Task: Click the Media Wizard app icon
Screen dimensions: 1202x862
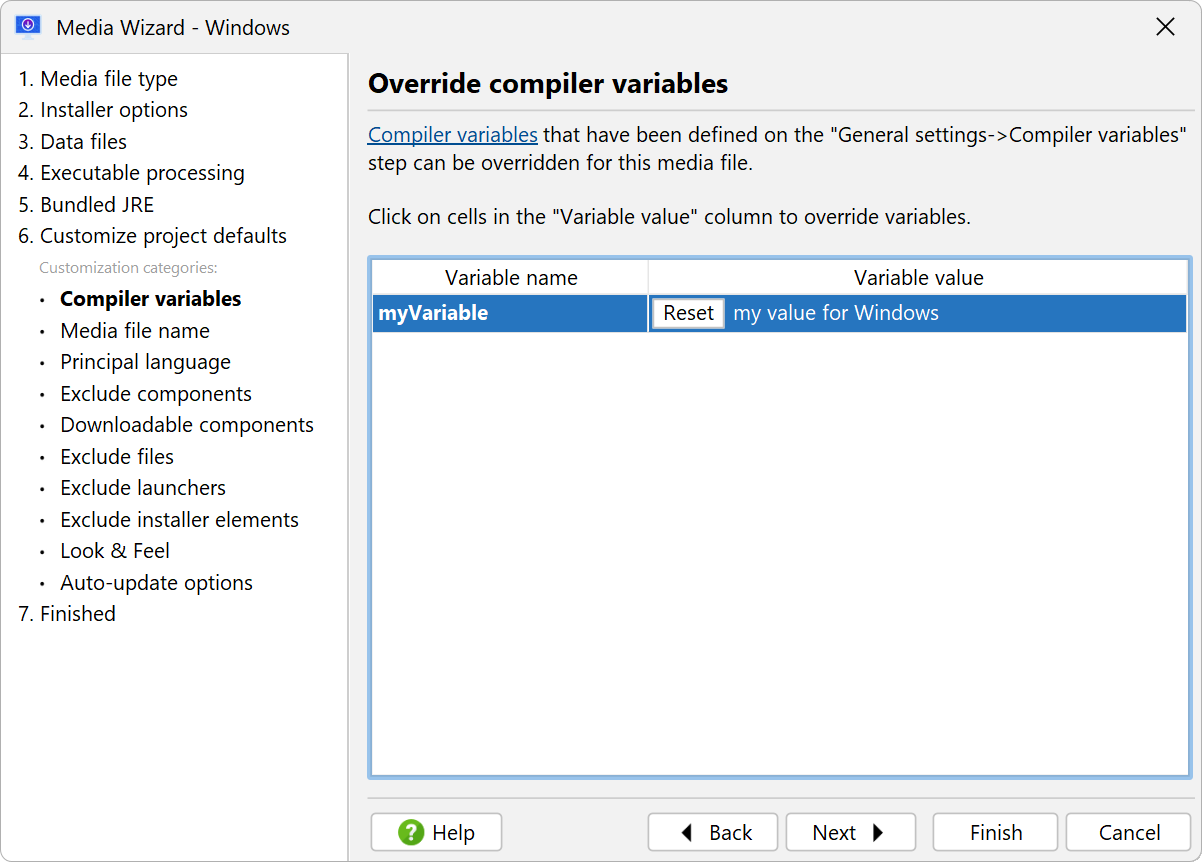Action: coord(28,27)
